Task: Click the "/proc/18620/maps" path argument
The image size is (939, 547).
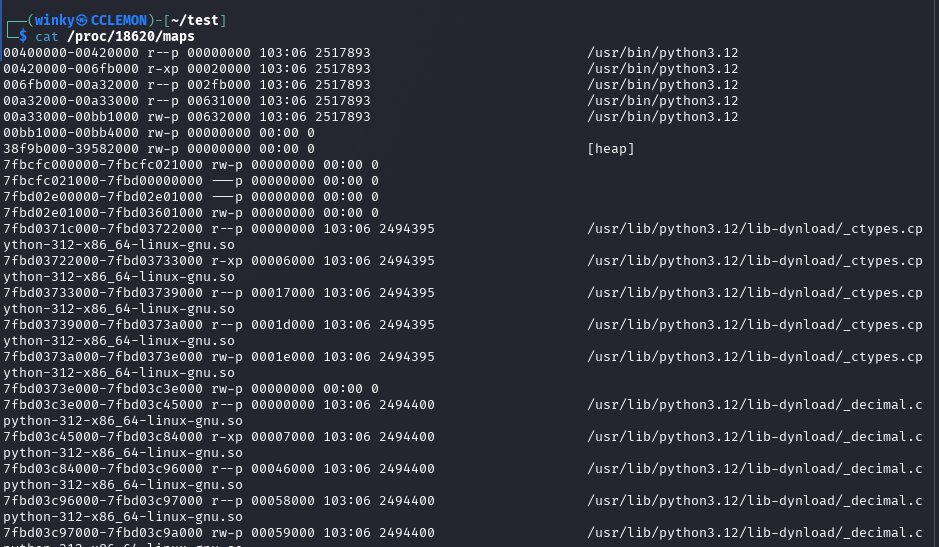Action: tap(131, 36)
